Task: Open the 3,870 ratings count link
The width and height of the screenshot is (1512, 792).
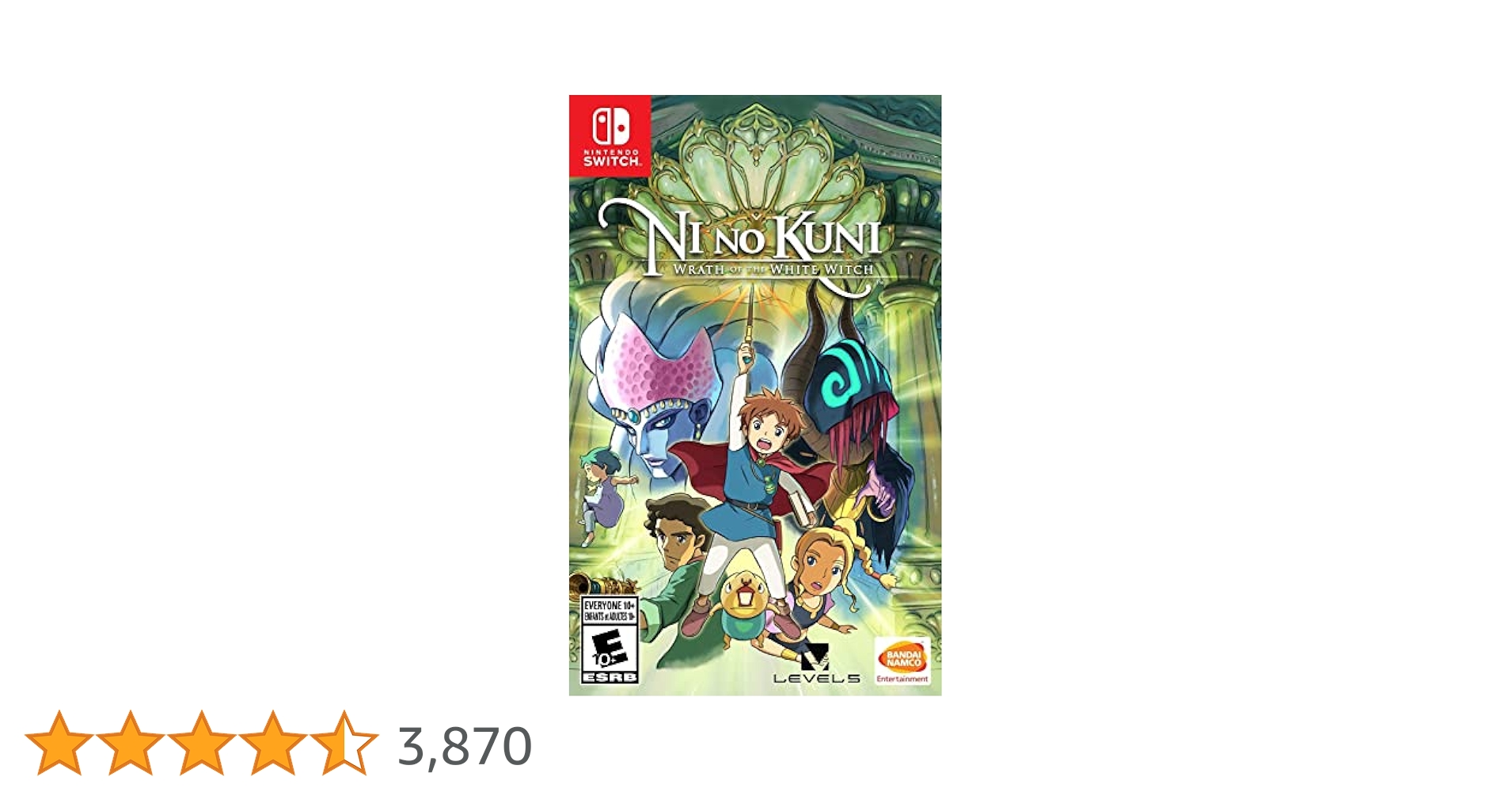Action: [465, 746]
